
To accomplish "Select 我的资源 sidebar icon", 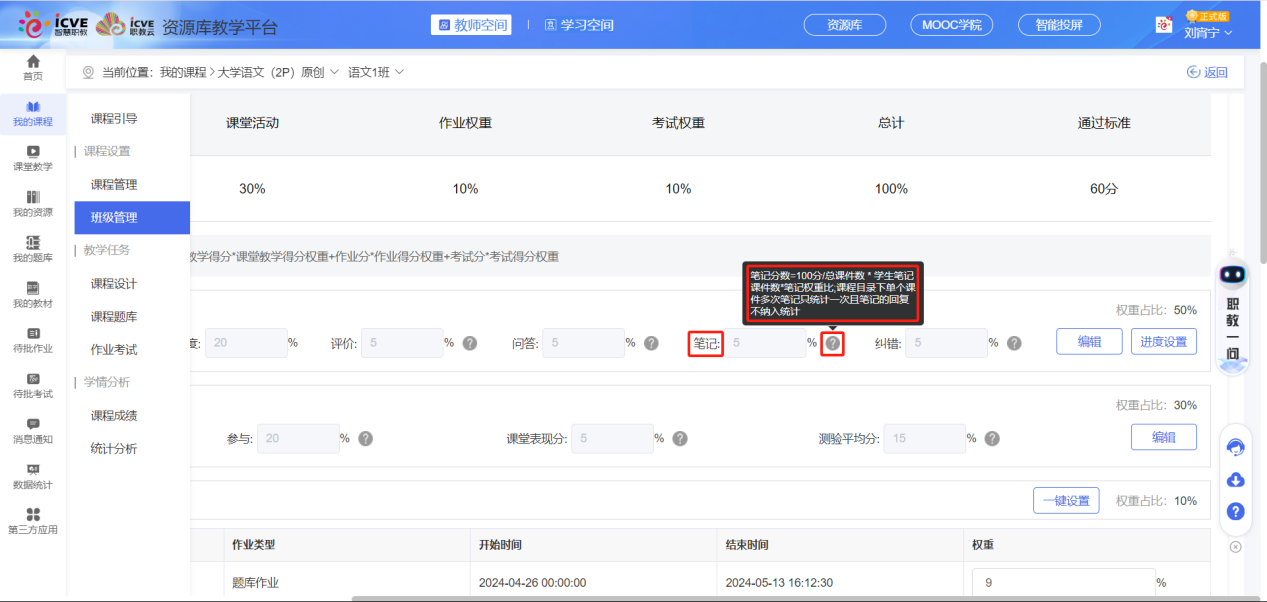I will tap(33, 205).
